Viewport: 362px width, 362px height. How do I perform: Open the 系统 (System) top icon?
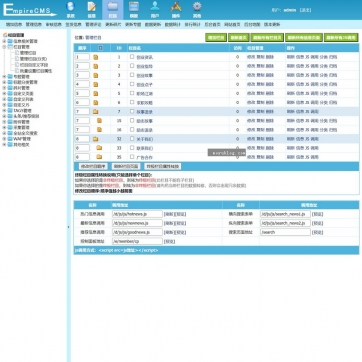point(71,10)
